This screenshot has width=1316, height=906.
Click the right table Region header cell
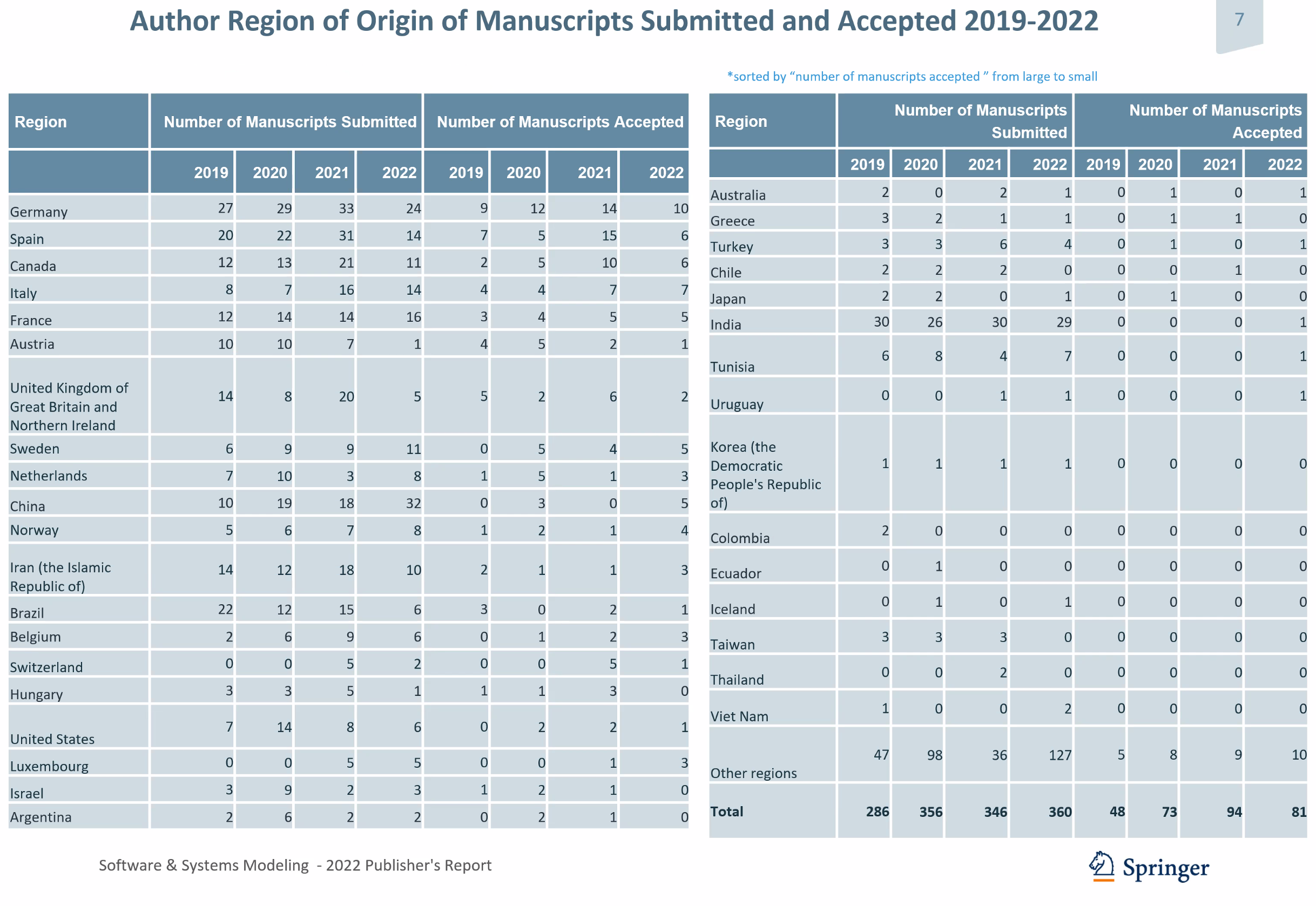[x=772, y=121]
